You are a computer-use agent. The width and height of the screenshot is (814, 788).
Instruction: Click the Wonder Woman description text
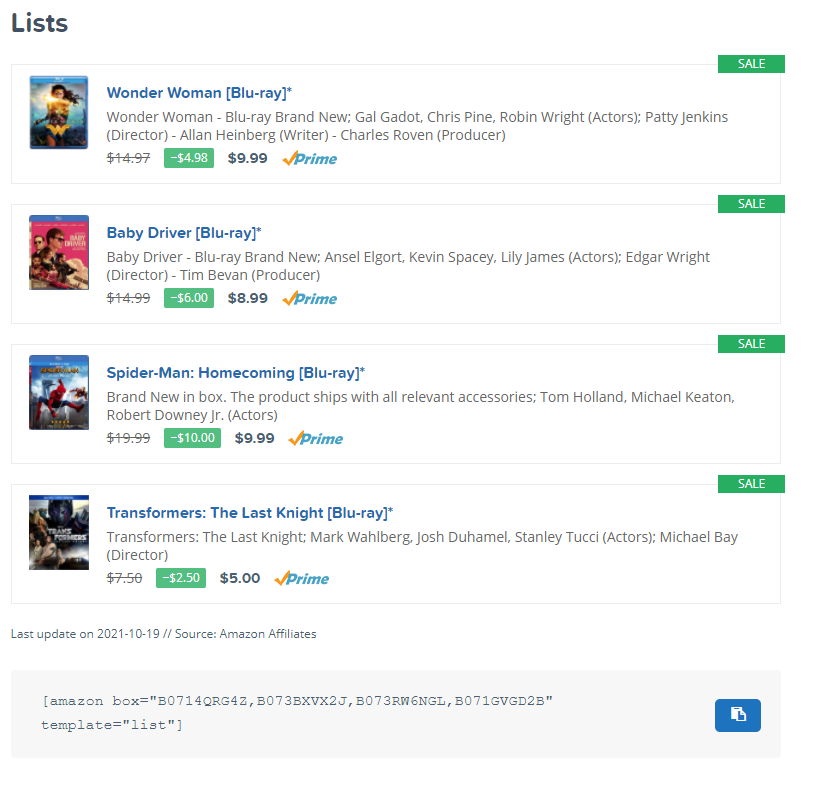(417, 126)
